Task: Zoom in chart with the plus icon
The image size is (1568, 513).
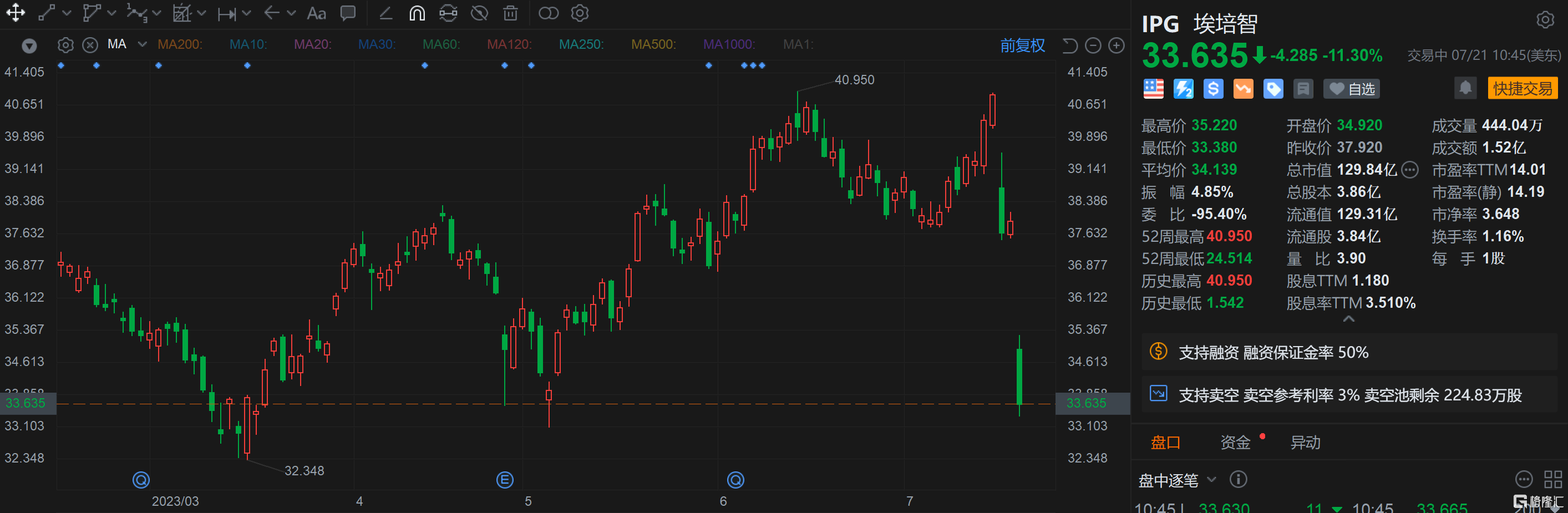Action: pos(1116,45)
